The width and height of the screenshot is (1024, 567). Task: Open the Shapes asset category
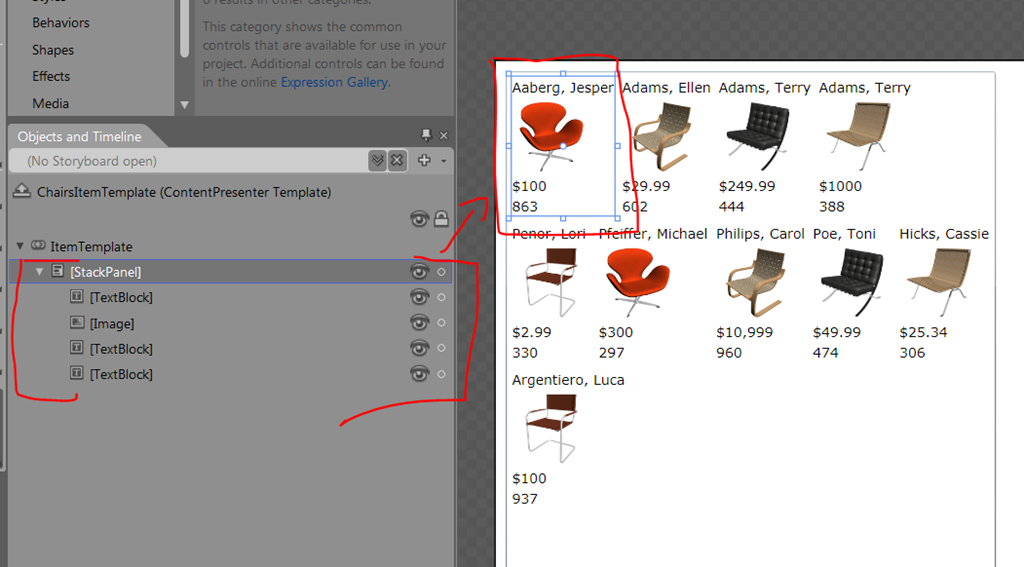53,50
